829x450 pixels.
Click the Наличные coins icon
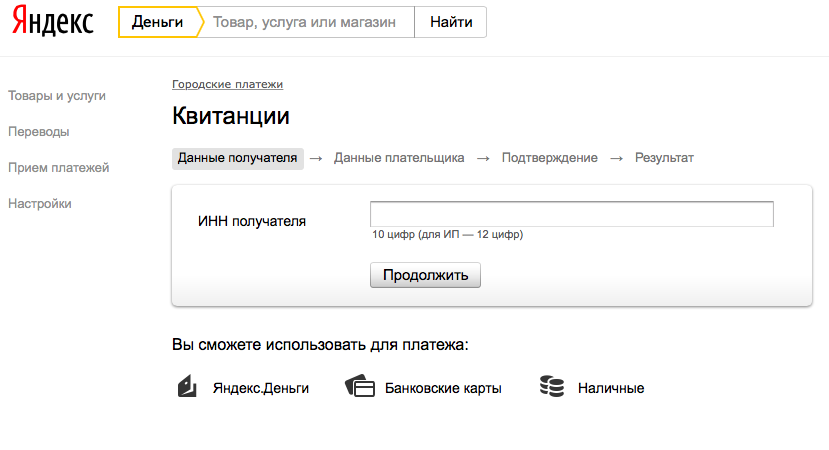(552, 386)
